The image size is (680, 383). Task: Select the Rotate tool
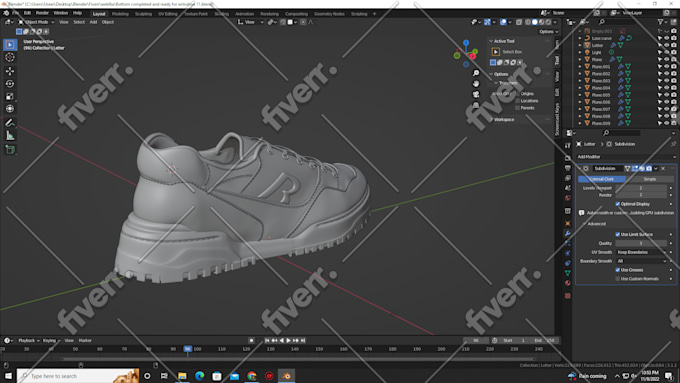10,83
